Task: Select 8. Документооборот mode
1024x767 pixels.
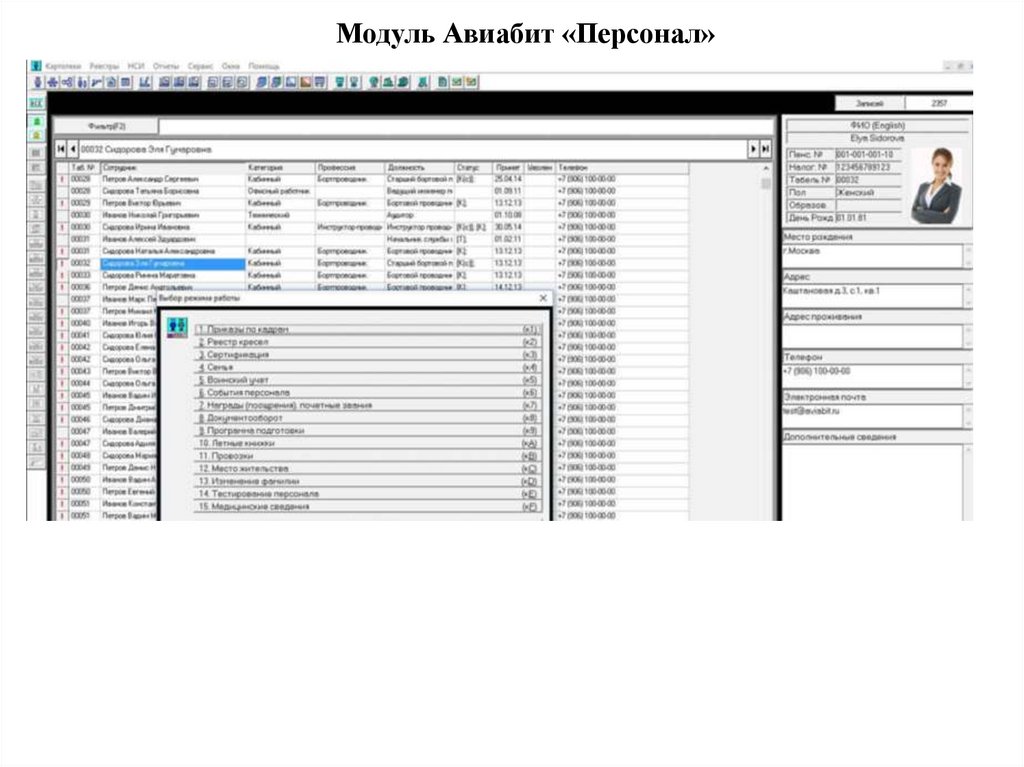Action: tap(368, 417)
